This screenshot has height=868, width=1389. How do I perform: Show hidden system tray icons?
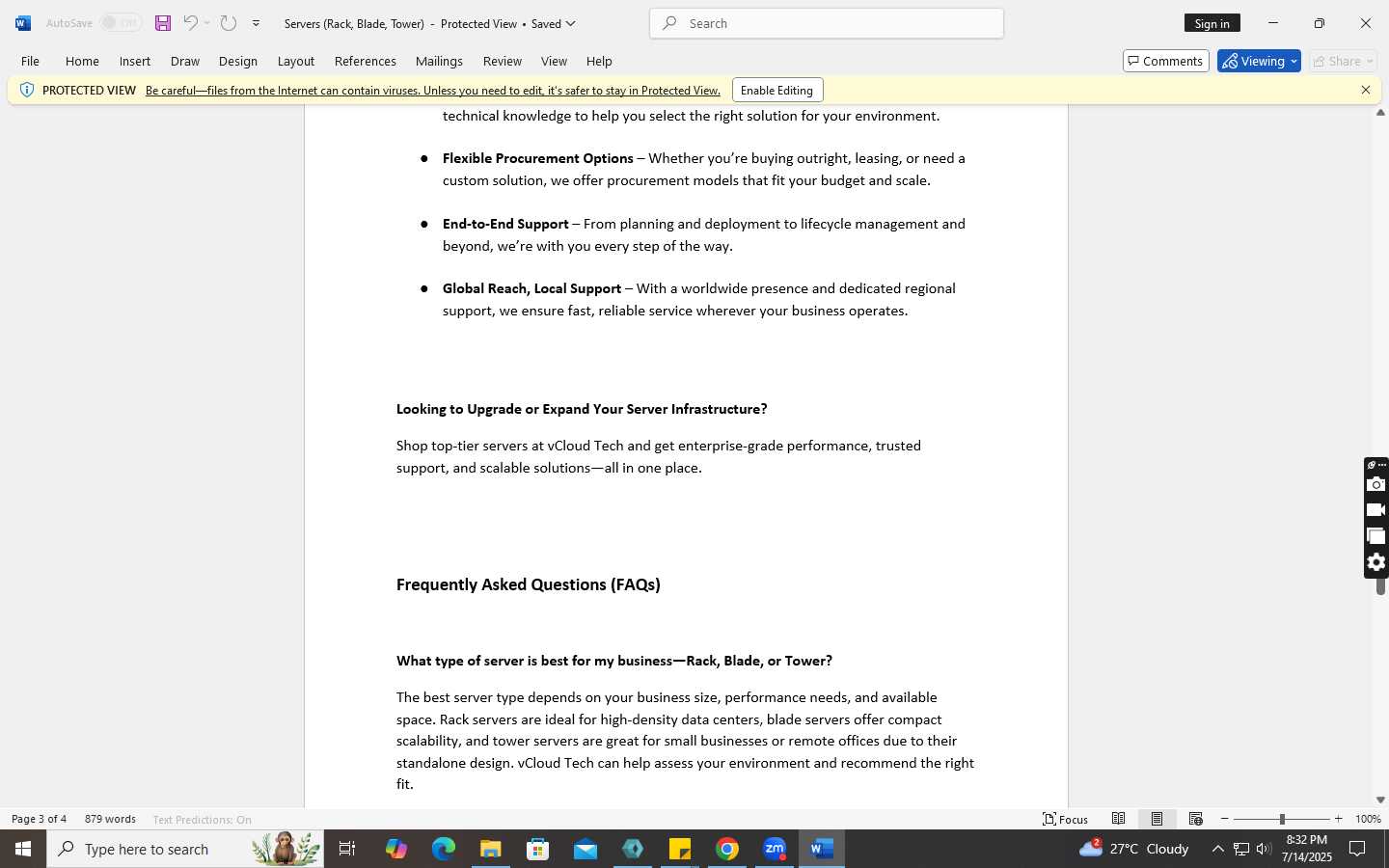coord(1217,849)
